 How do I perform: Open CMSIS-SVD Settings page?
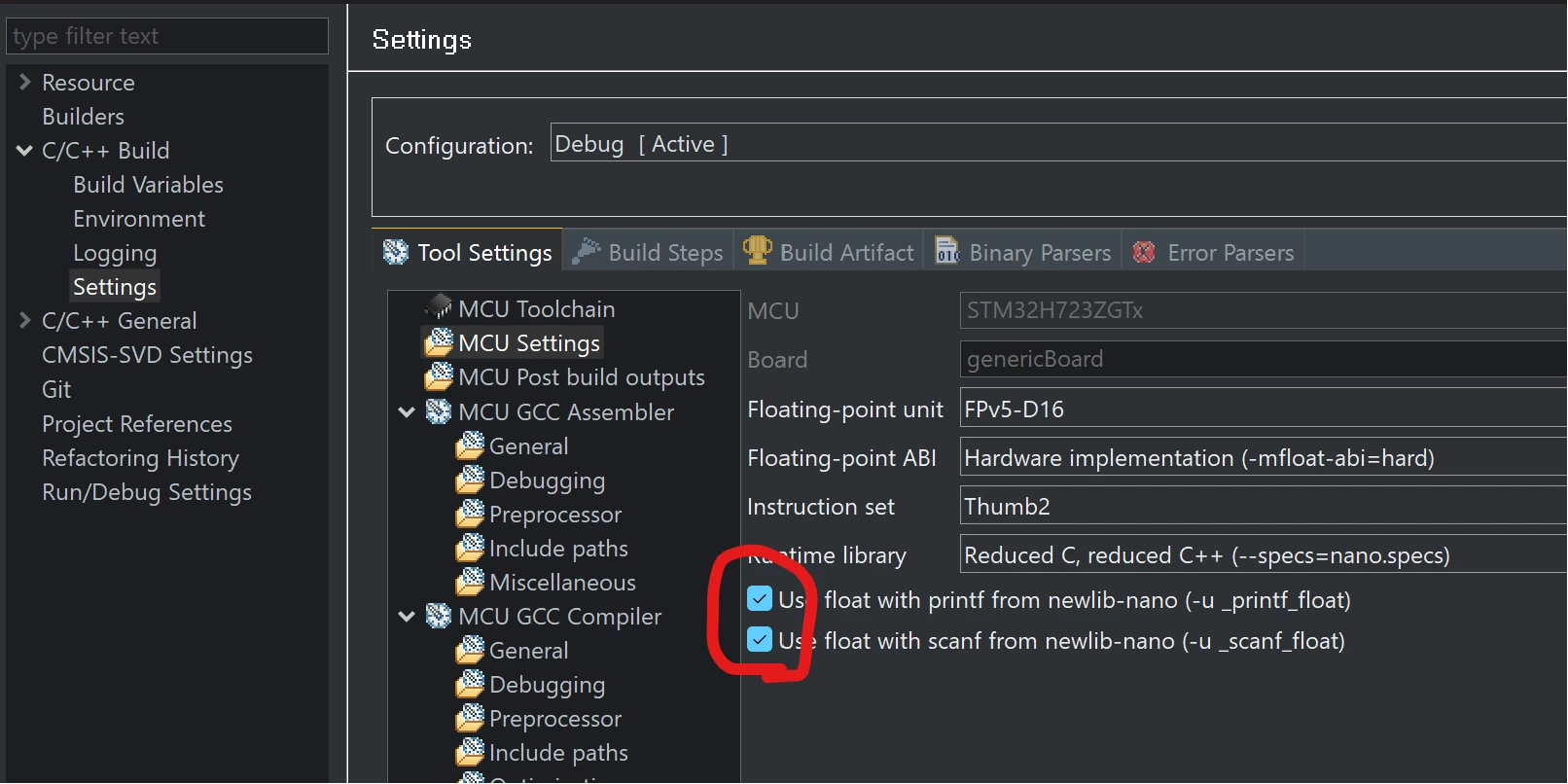click(147, 355)
